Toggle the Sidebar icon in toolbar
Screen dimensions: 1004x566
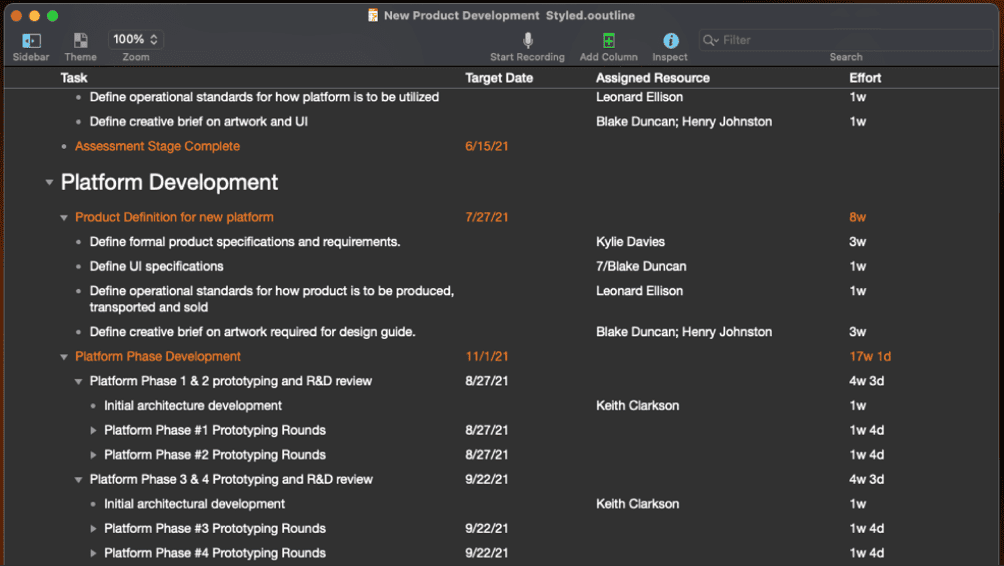31,40
